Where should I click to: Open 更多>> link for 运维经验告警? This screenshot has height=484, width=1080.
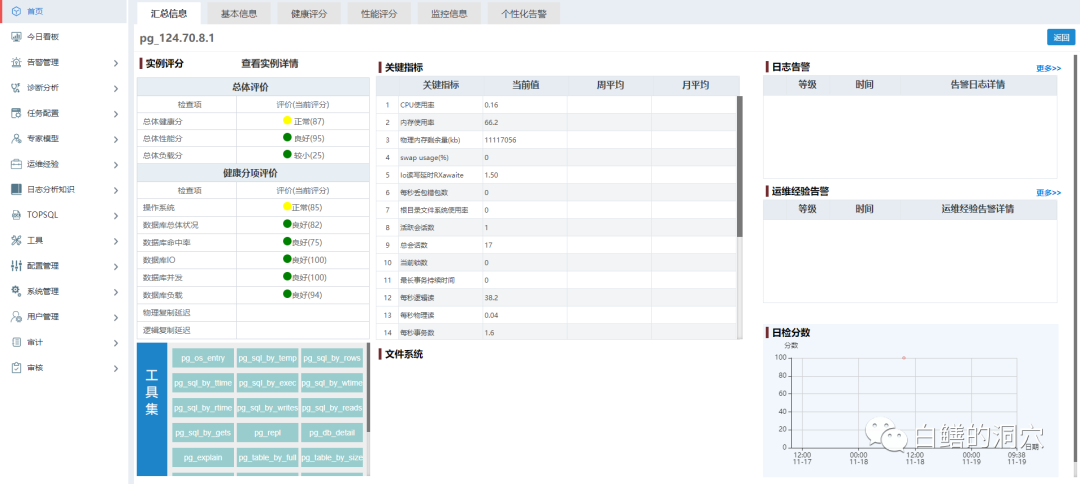[1048, 192]
